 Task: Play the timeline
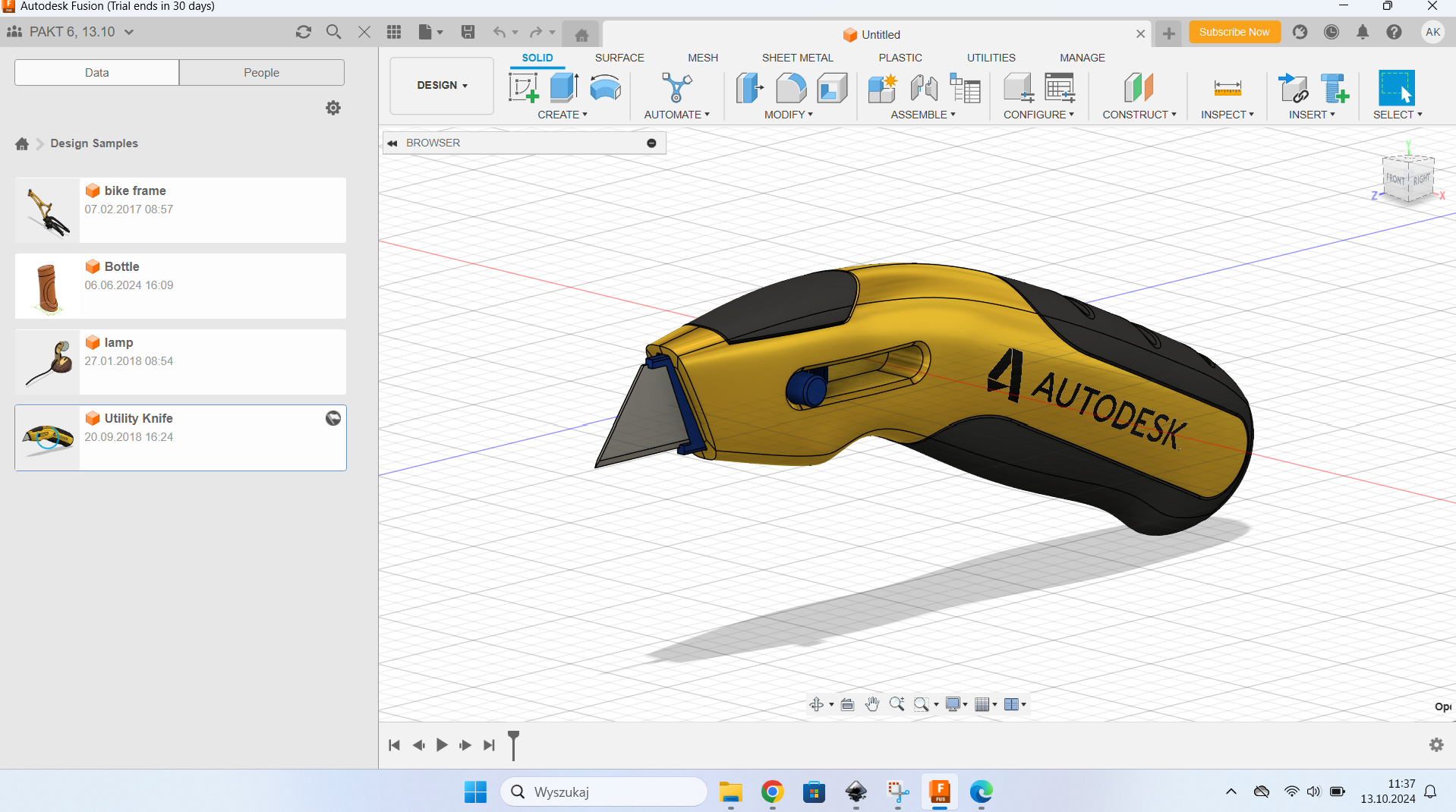click(x=442, y=745)
